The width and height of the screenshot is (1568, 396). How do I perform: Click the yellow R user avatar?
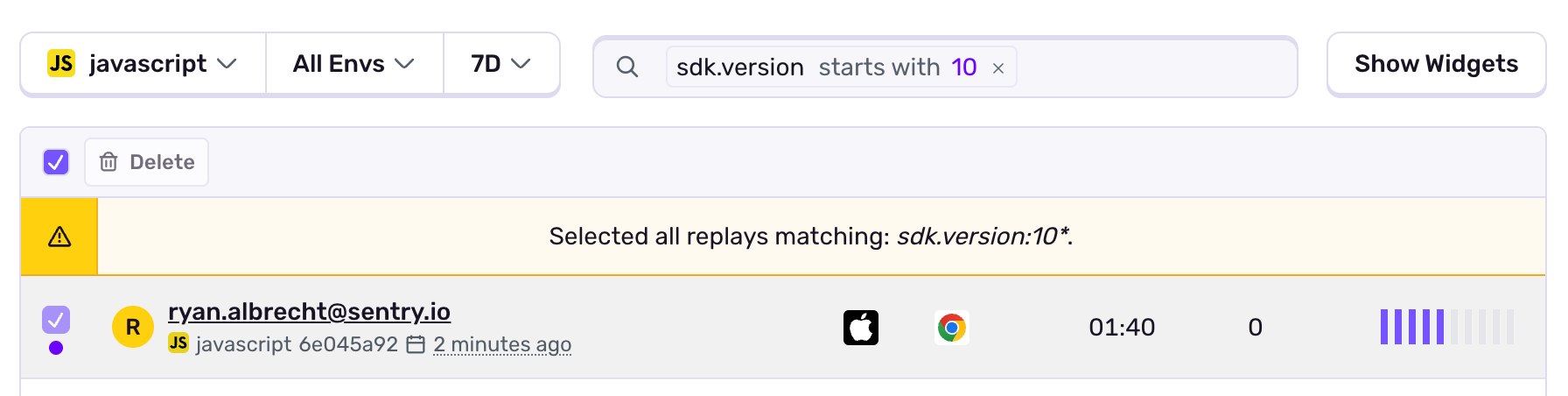click(133, 328)
